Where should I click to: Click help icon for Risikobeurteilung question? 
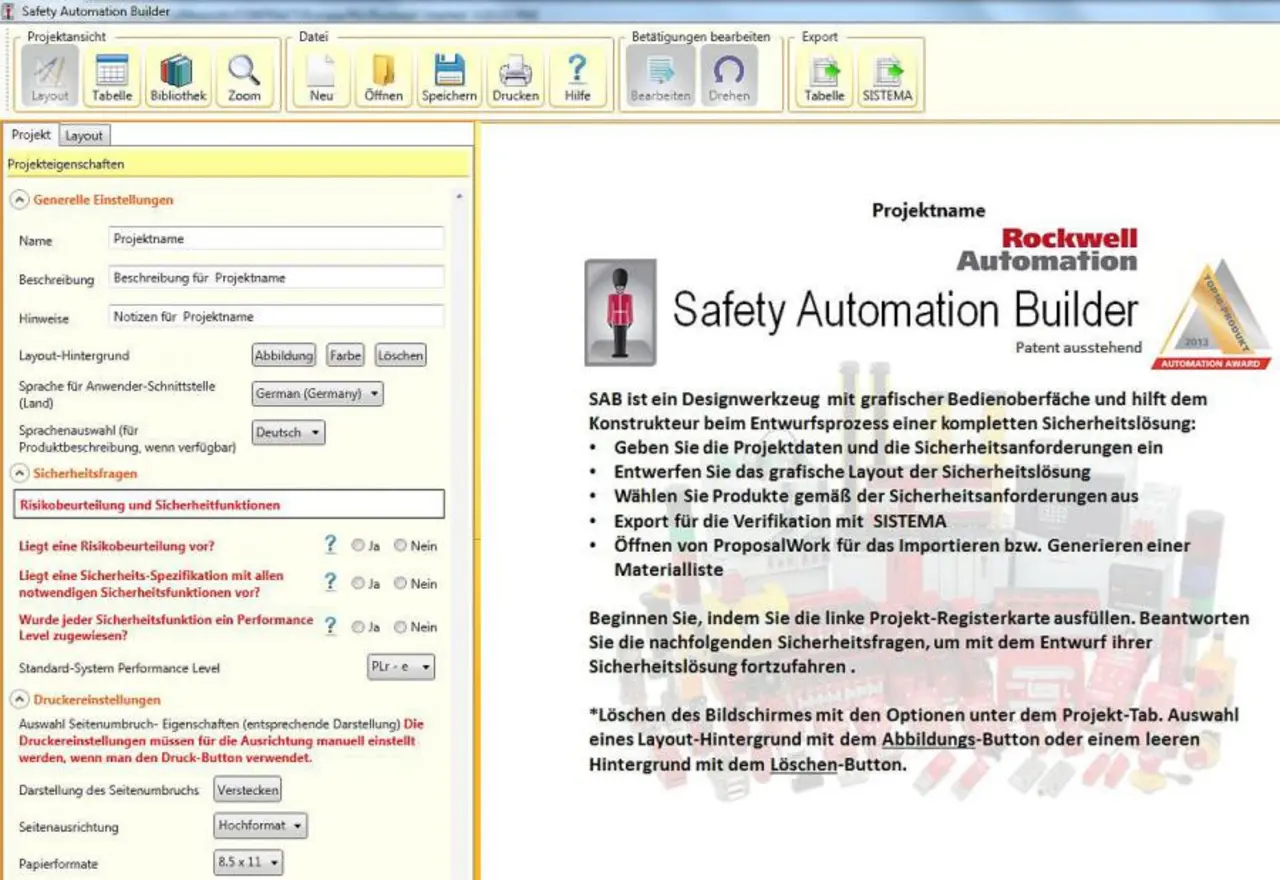tap(331, 545)
